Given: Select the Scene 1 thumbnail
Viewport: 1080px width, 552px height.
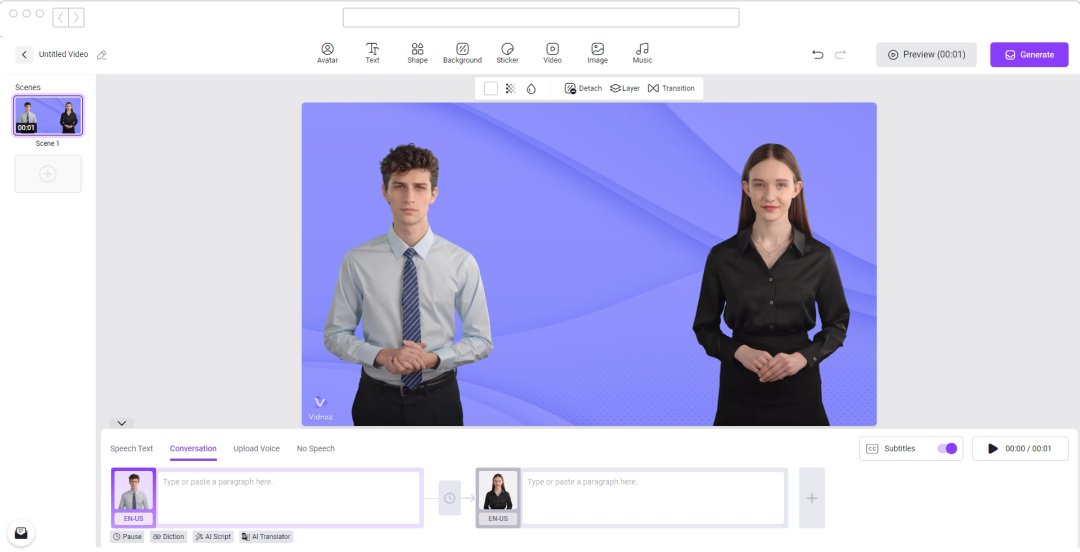Looking at the screenshot, I should (x=48, y=115).
